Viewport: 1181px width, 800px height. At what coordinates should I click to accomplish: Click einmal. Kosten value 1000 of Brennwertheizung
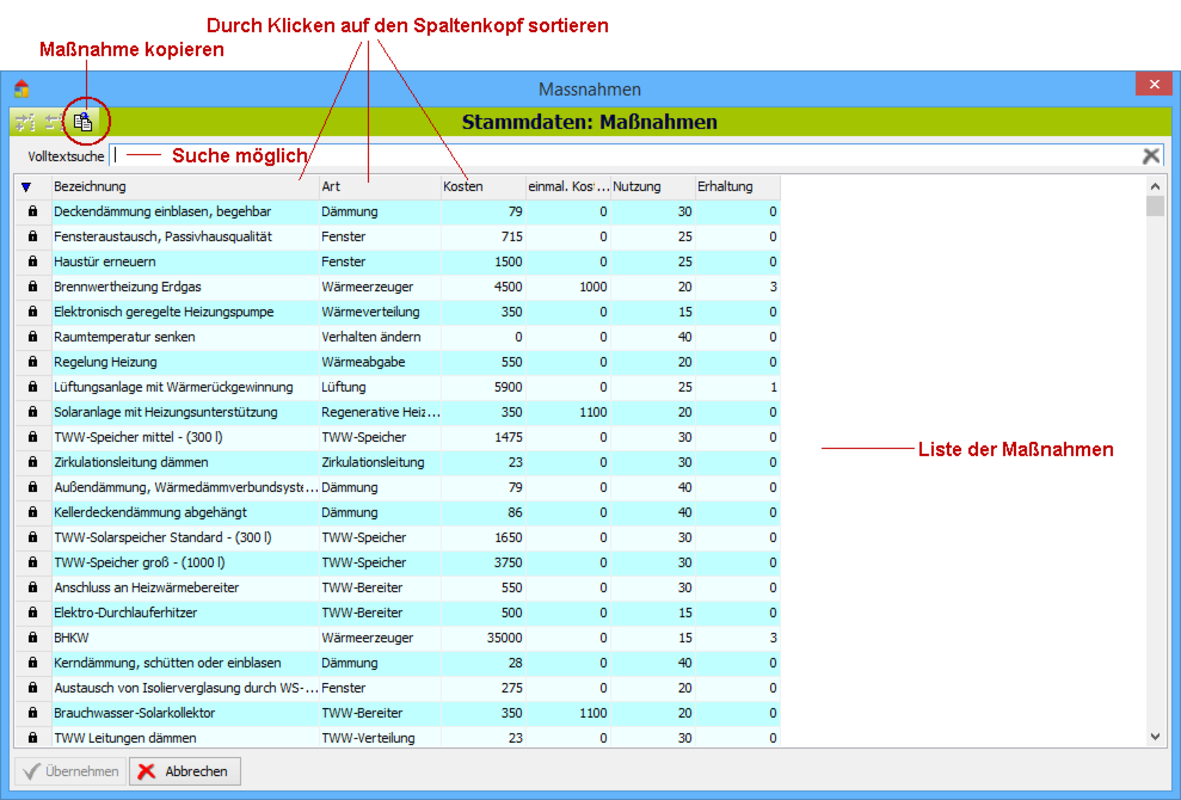(593, 286)
